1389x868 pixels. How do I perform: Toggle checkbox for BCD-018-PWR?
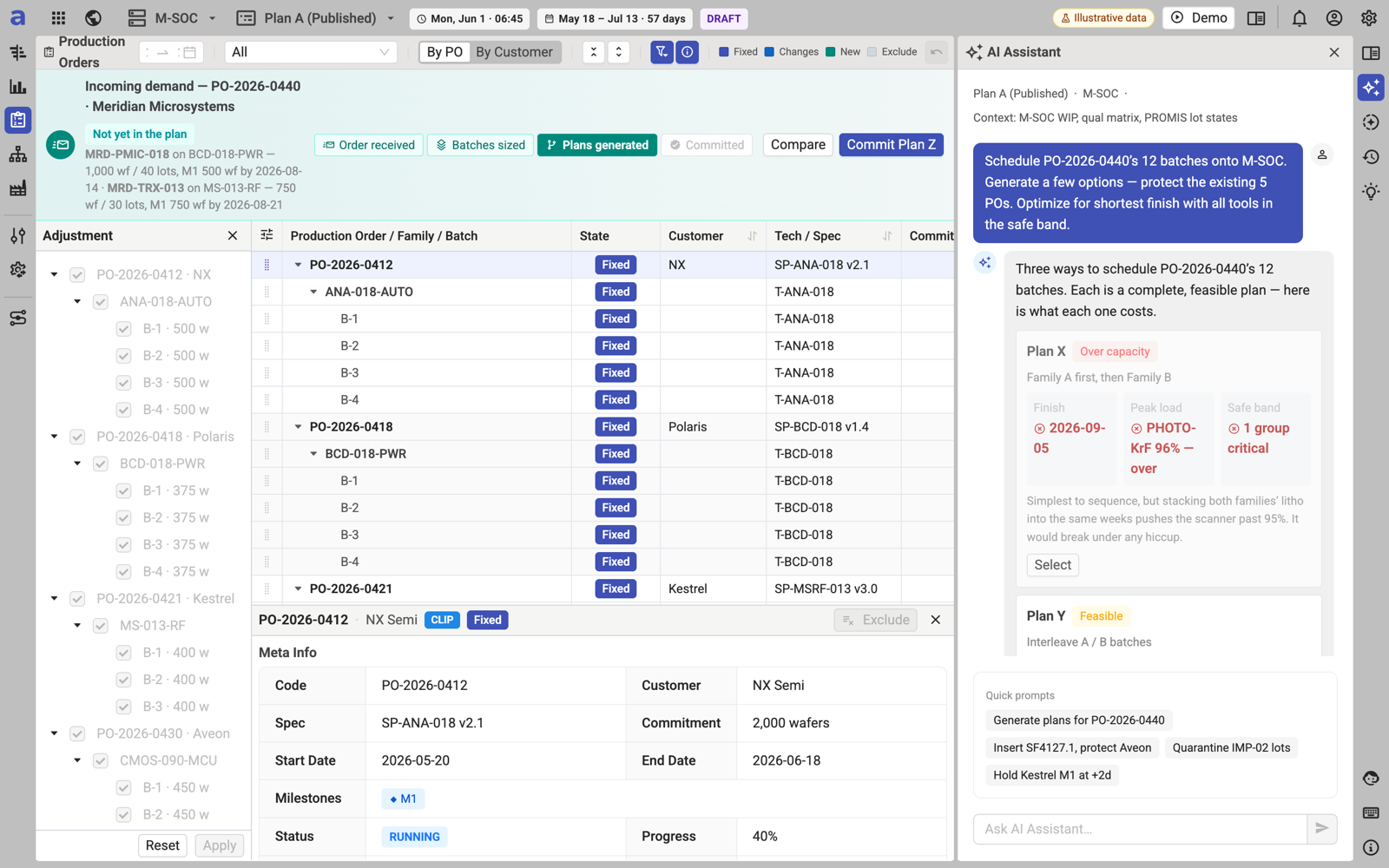point(101,464)
